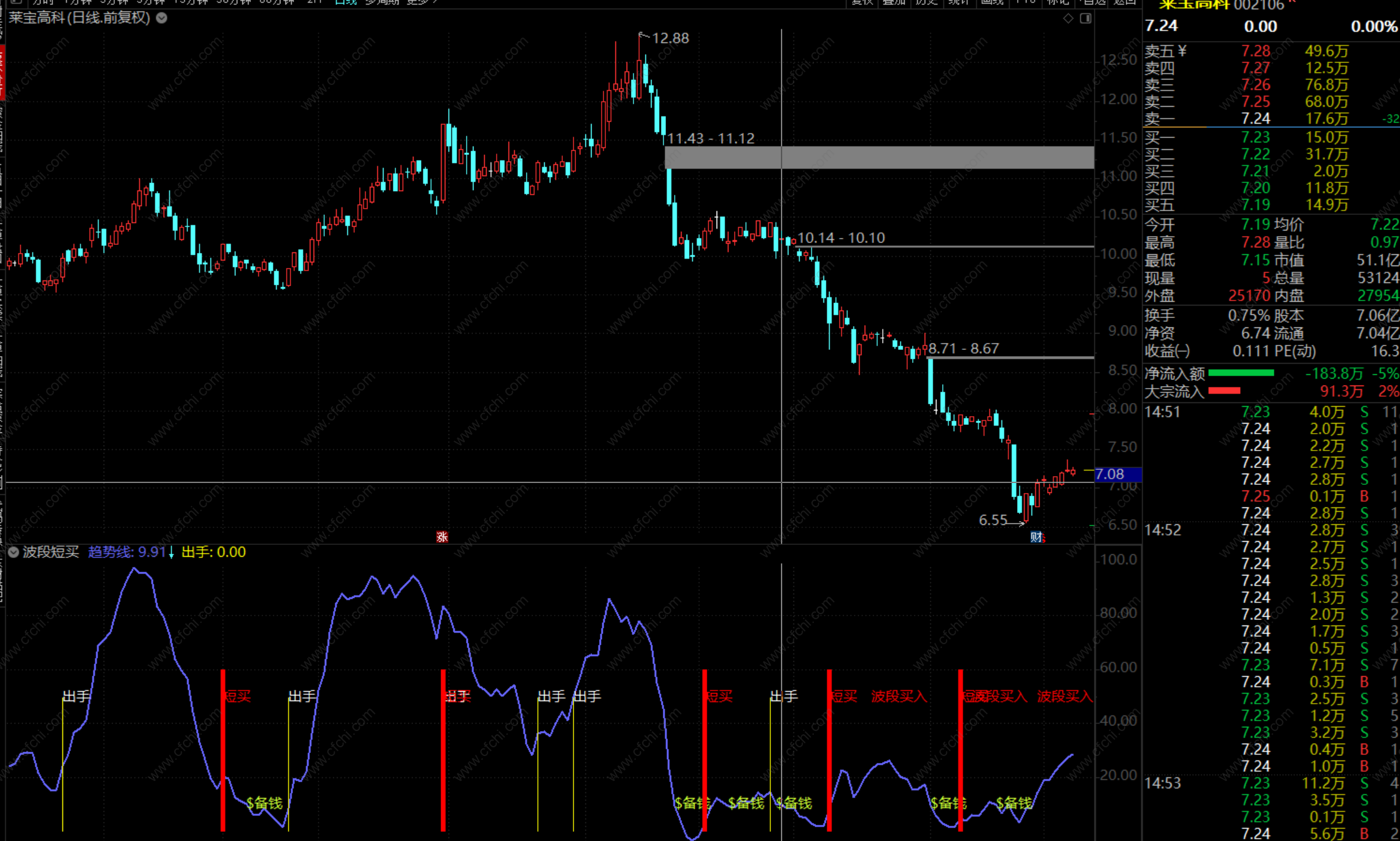Click the diamond marker icon above the chart
Image resolution: width=1400 pixels, height=841 pixels.
click(1068, 19)
